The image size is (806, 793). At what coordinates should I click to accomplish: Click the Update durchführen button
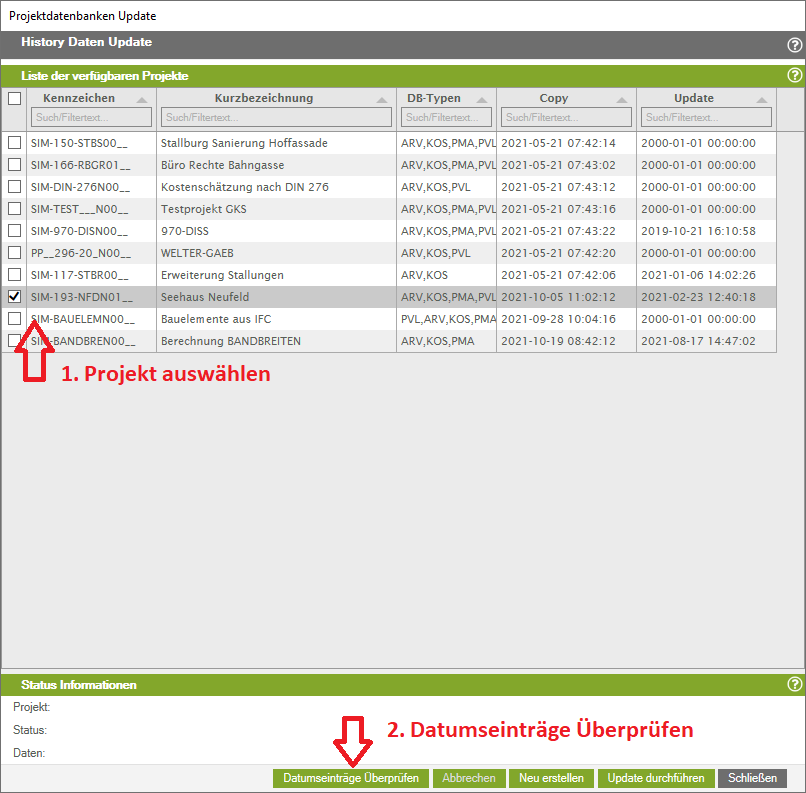tap(655, 778)
